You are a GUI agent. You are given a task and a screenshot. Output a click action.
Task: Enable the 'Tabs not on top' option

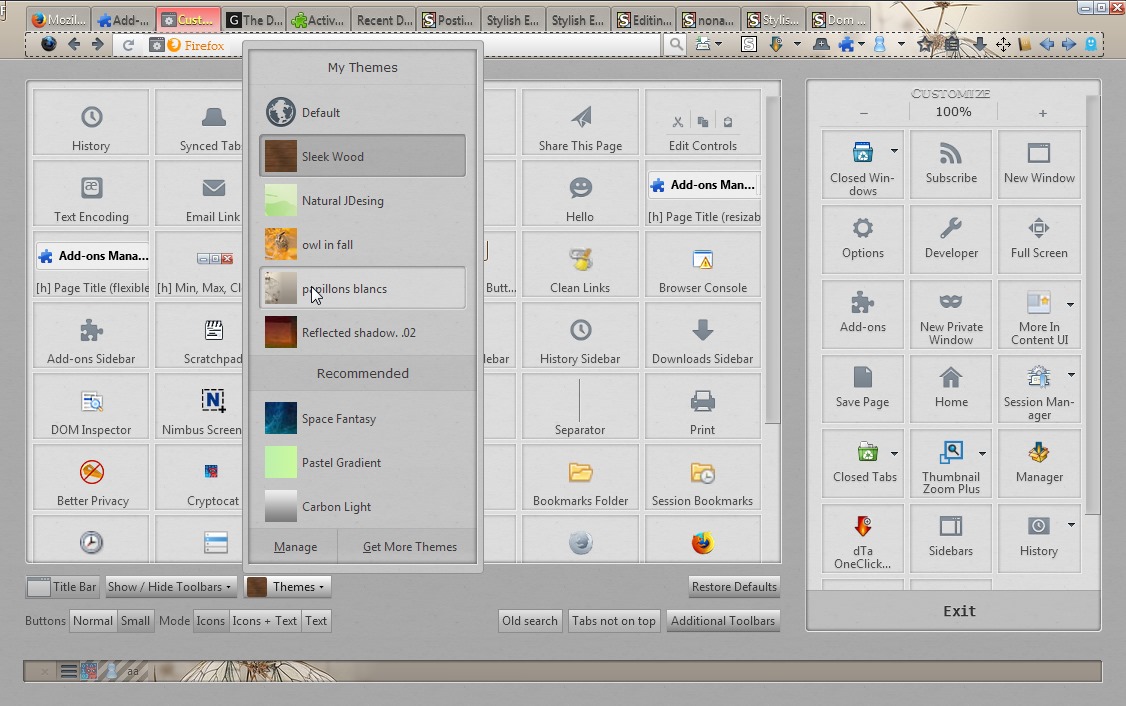pos(613,620)
